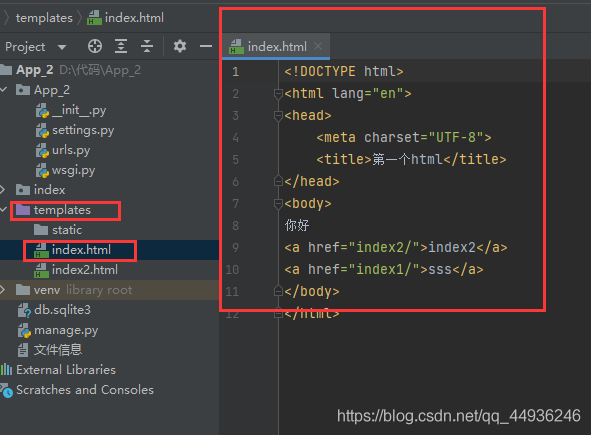Click HTML icon on index.html editor tab
The image size is (591, 435).
pos(237,46)
